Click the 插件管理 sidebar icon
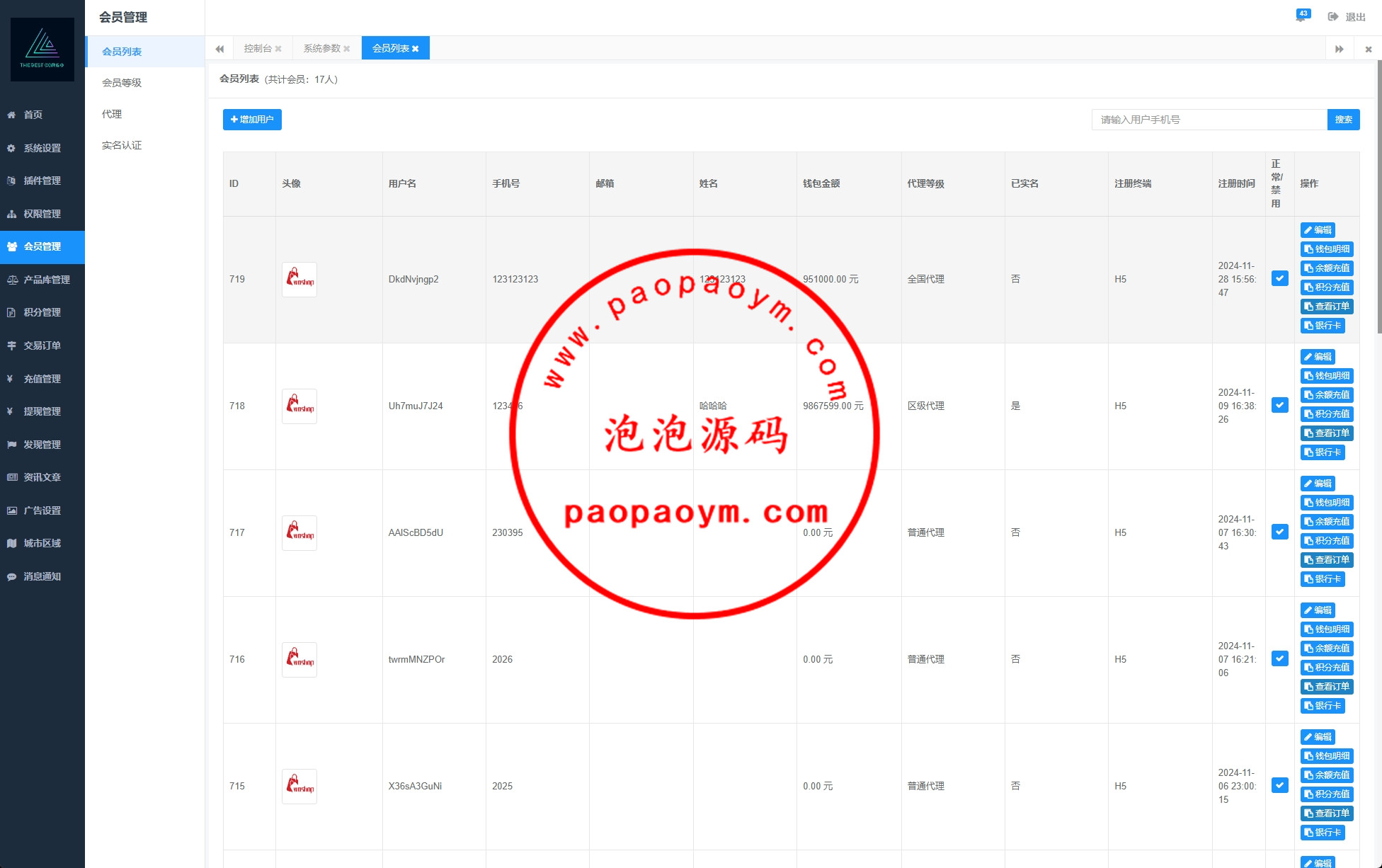1382x868 pixels. pos(11,181)
